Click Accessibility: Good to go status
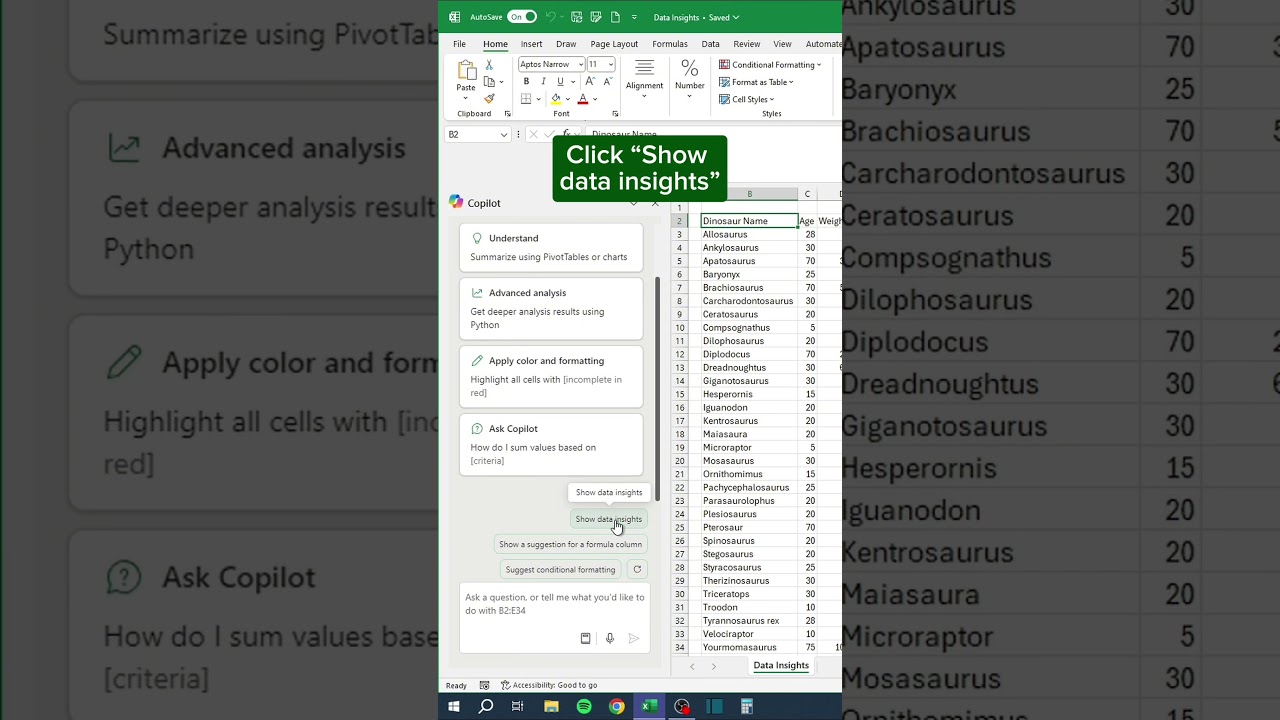 click(549, 685)
